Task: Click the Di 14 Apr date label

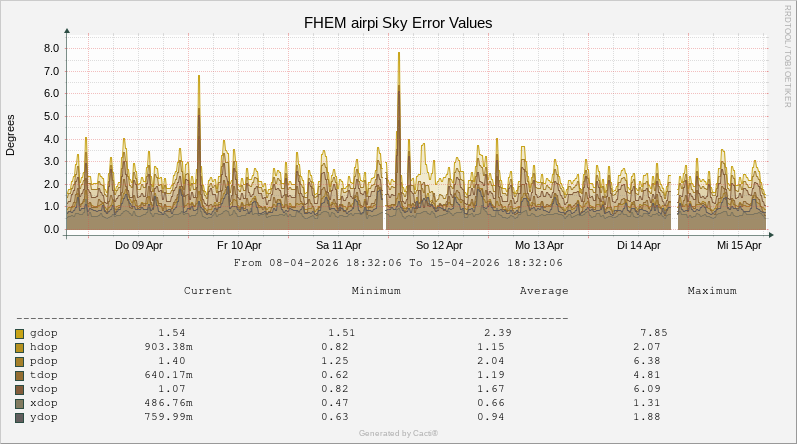Action: (x=639, y=245)
